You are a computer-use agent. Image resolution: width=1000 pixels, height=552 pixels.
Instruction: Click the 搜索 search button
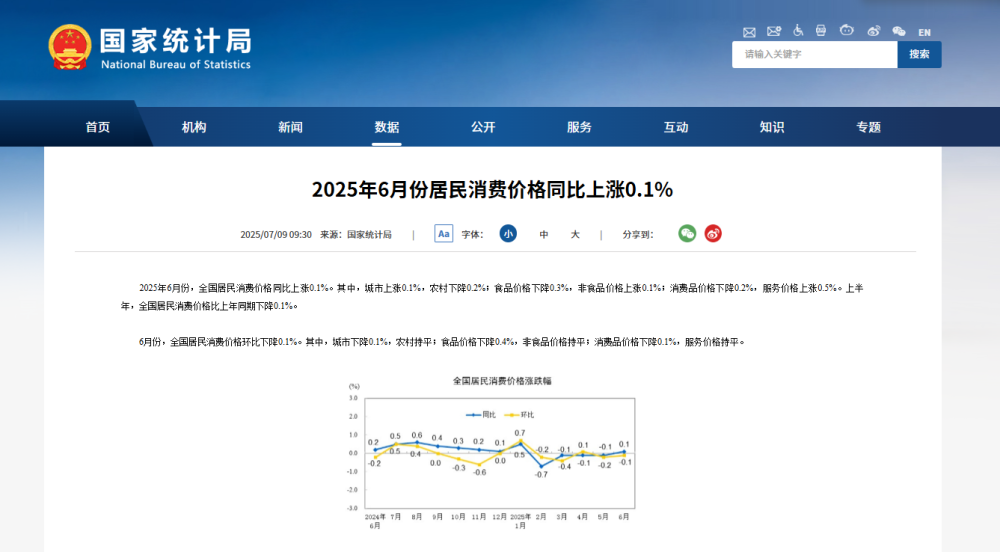(x=919, y=54)
